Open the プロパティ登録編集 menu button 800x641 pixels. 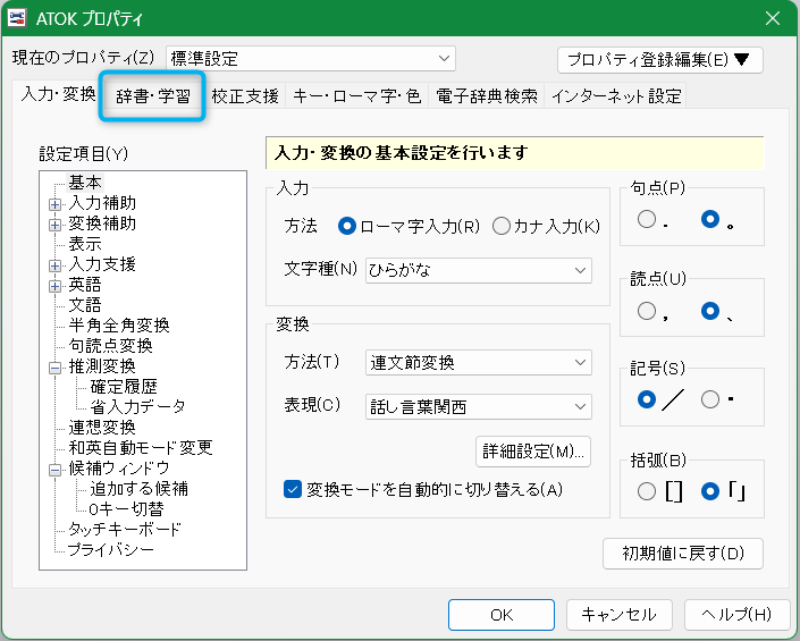(660, 60)
